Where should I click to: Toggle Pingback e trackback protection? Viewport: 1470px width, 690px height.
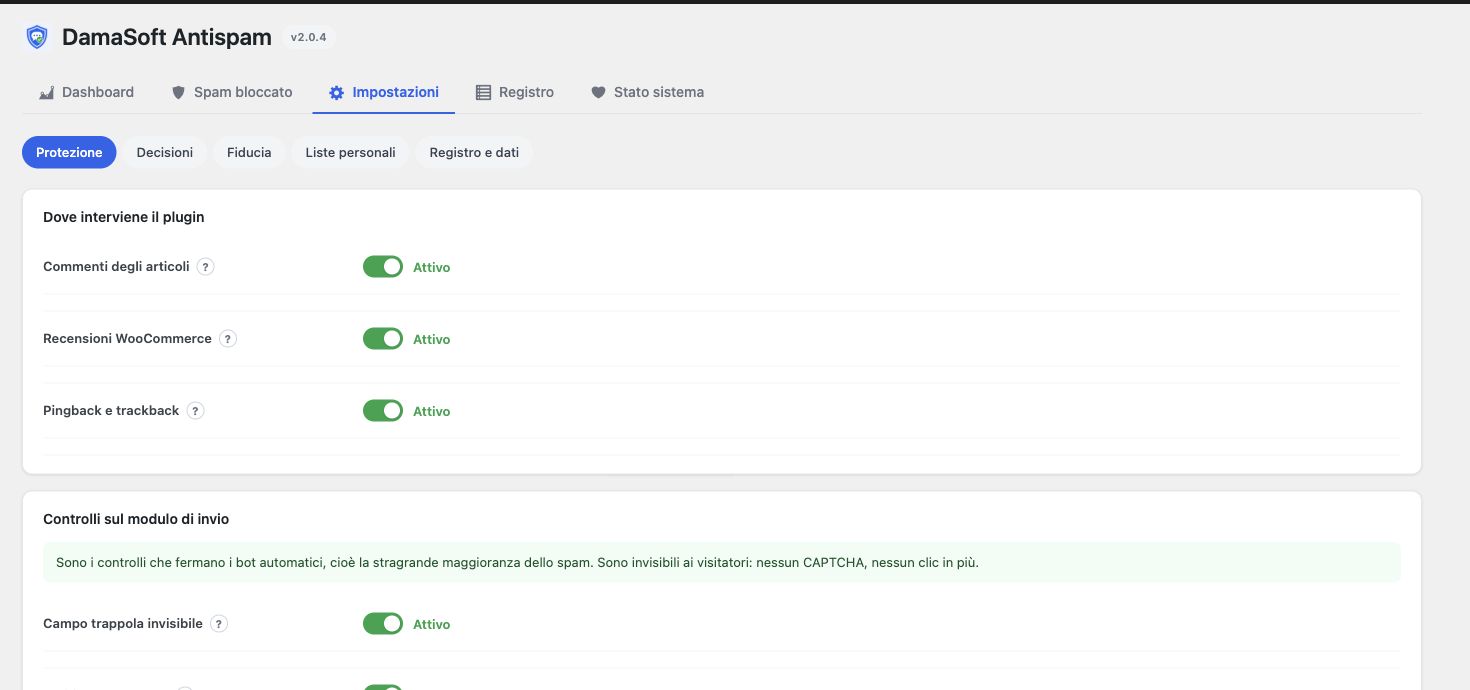coord(383,411)
